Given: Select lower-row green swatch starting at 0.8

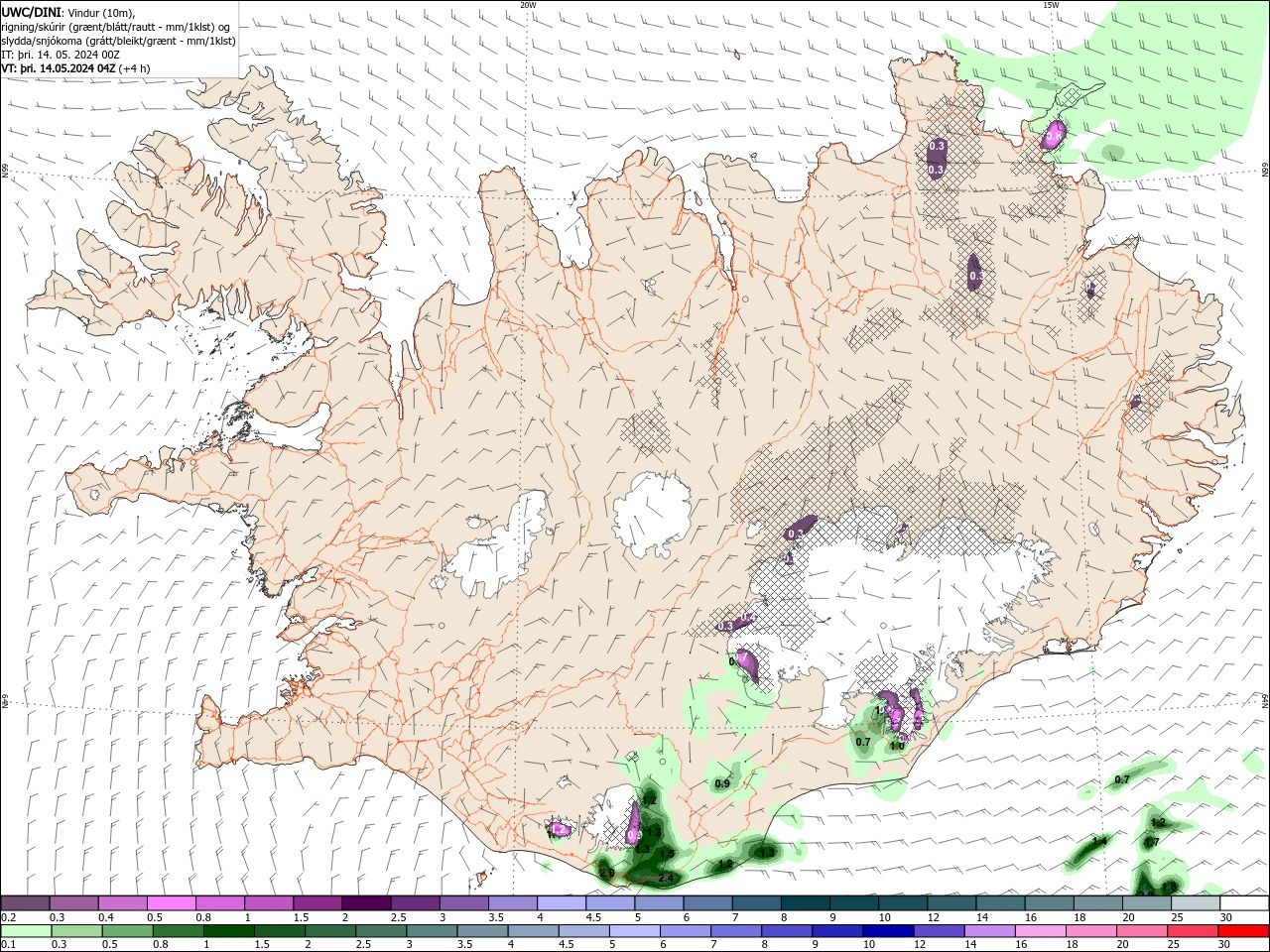Looking at the screenshot, I should coord(178,931).
